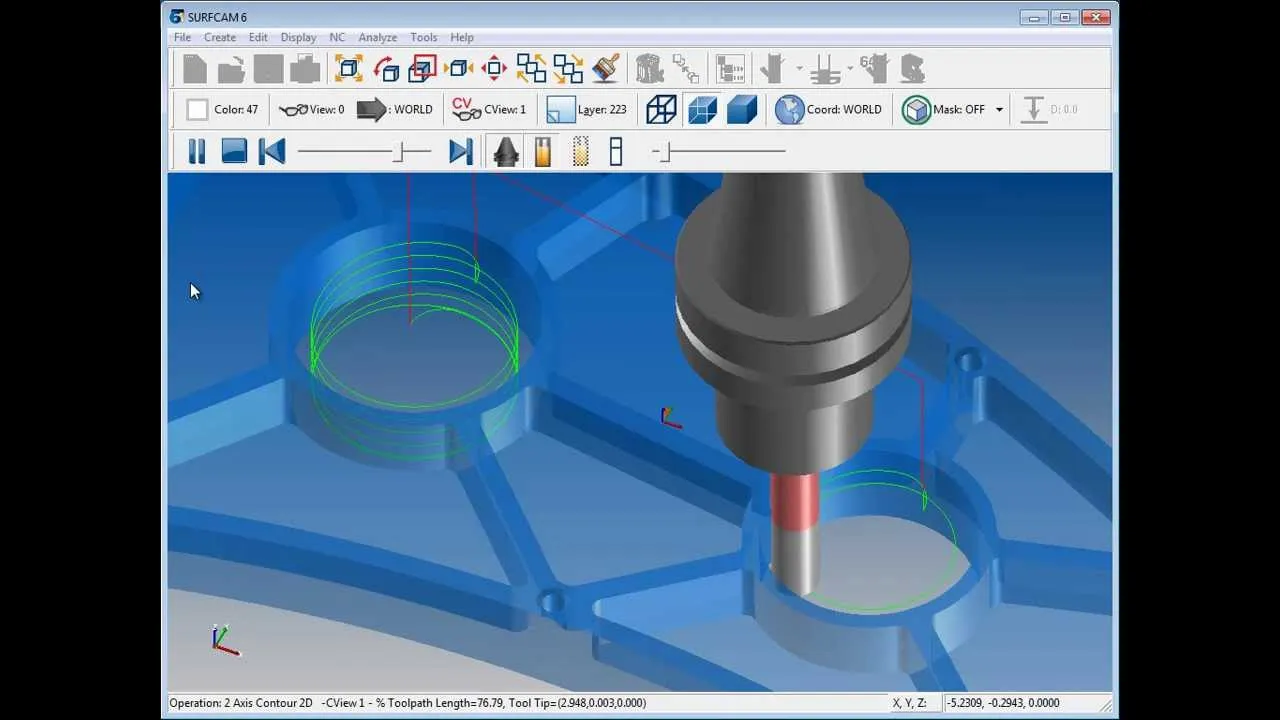This screenshot has width=1280, height=720.
Task: Toggle the orange tool display icon
Action: coord(543,151)
